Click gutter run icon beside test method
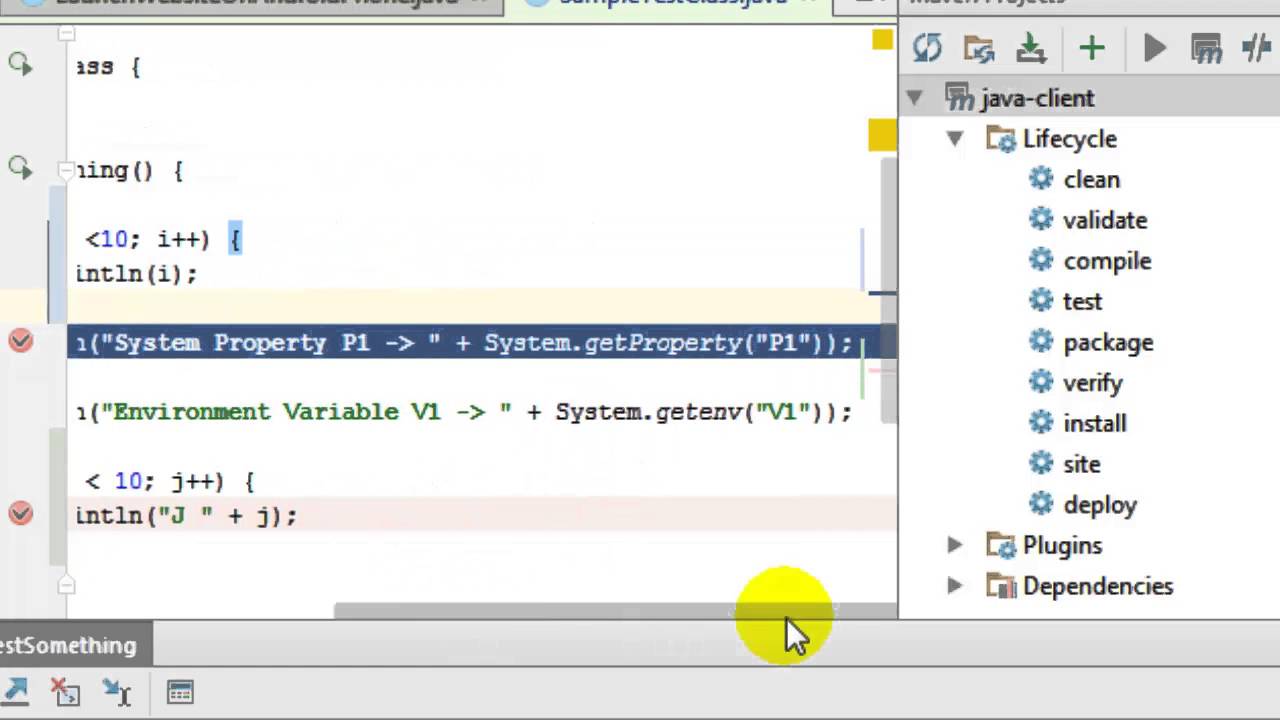Viewport: 1280px width, 720px height. click(x=20, y=168)
